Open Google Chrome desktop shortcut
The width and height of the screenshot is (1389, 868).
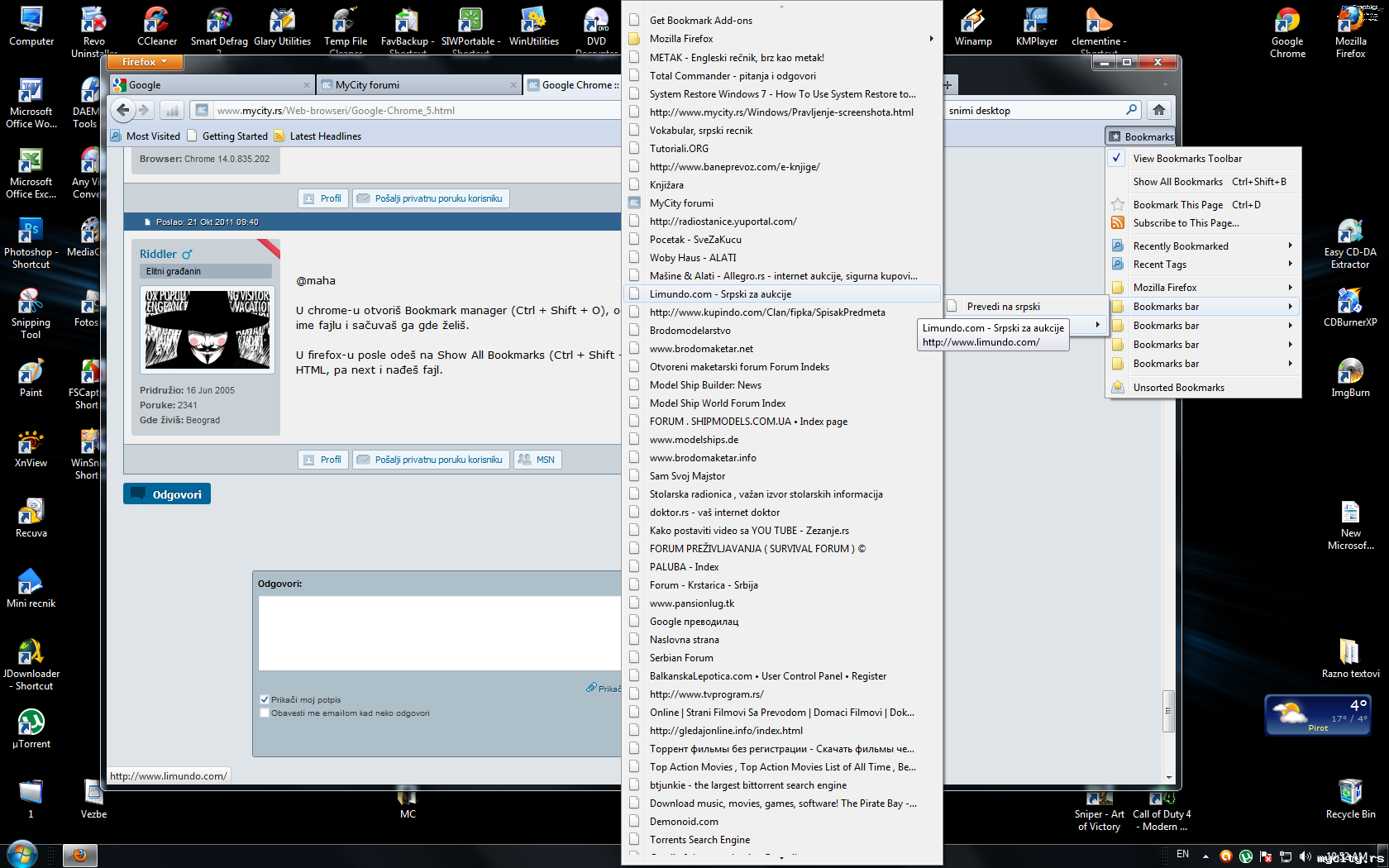pos(1287,33)
